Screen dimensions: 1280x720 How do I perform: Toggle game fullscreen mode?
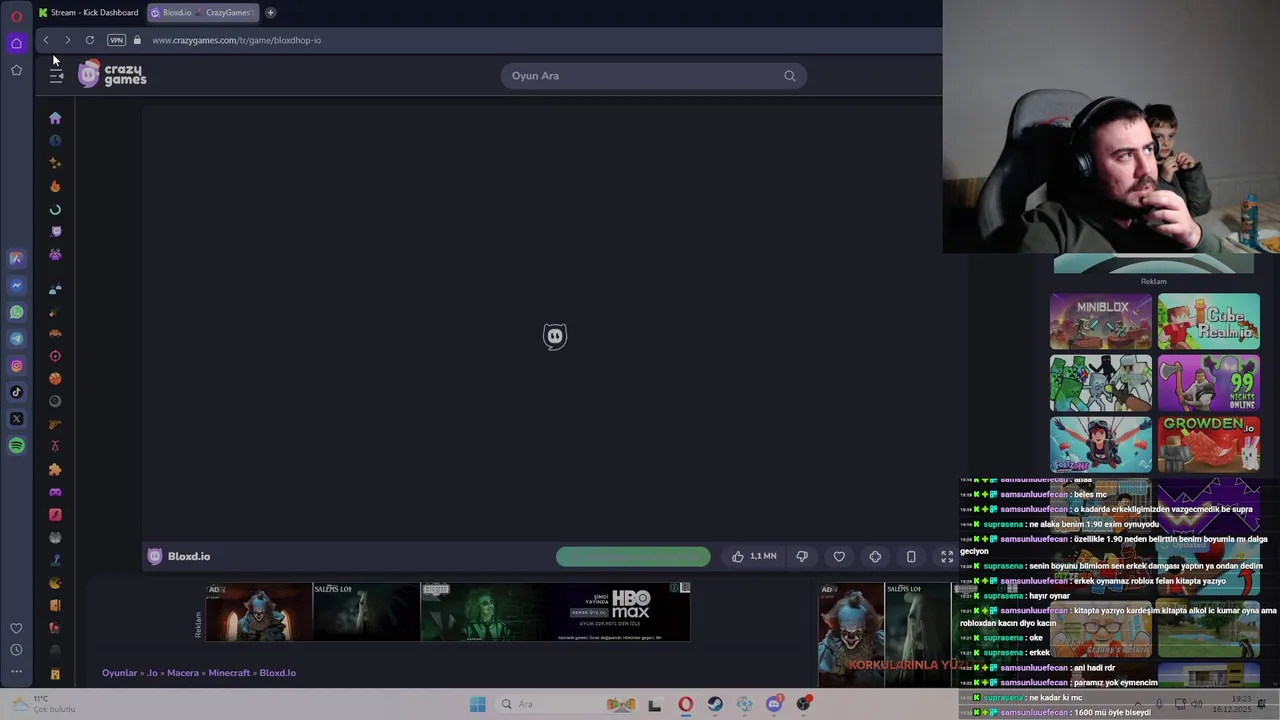947,556
